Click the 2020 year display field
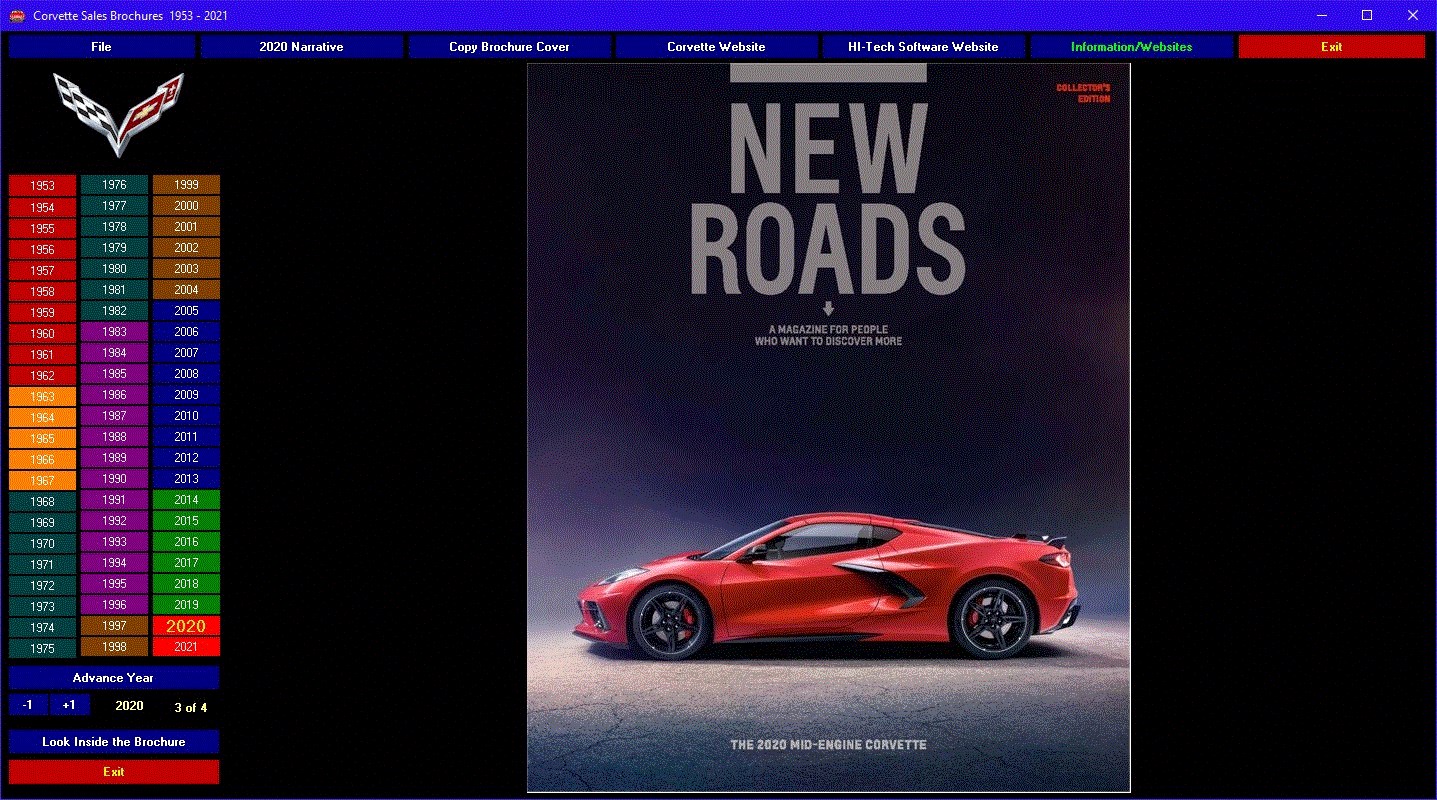 tap(129, 706)
